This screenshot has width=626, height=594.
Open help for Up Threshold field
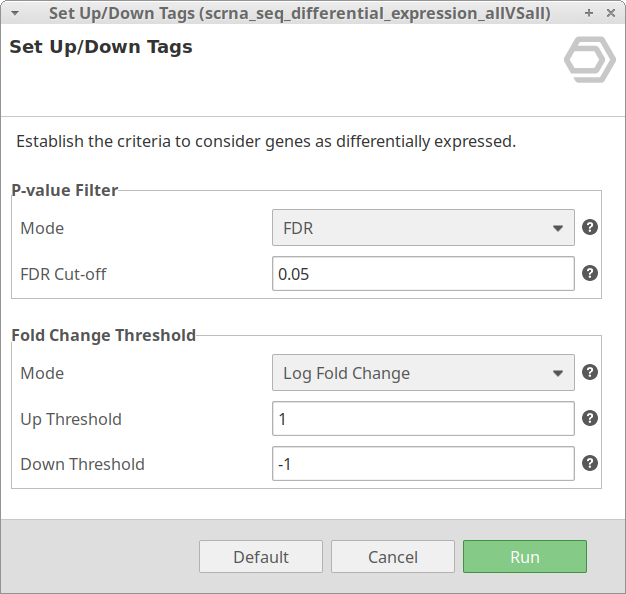point(590,418)
